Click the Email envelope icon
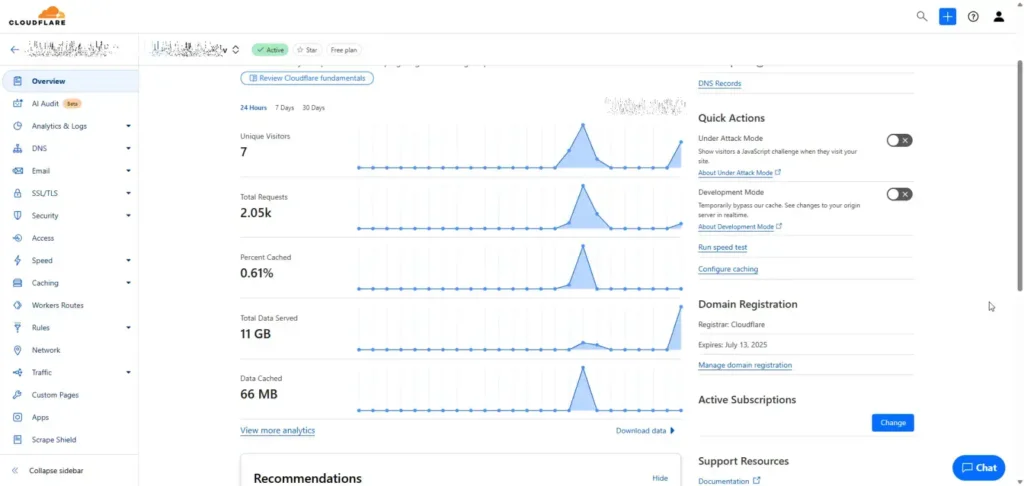1024x486 pixels. 18,170
